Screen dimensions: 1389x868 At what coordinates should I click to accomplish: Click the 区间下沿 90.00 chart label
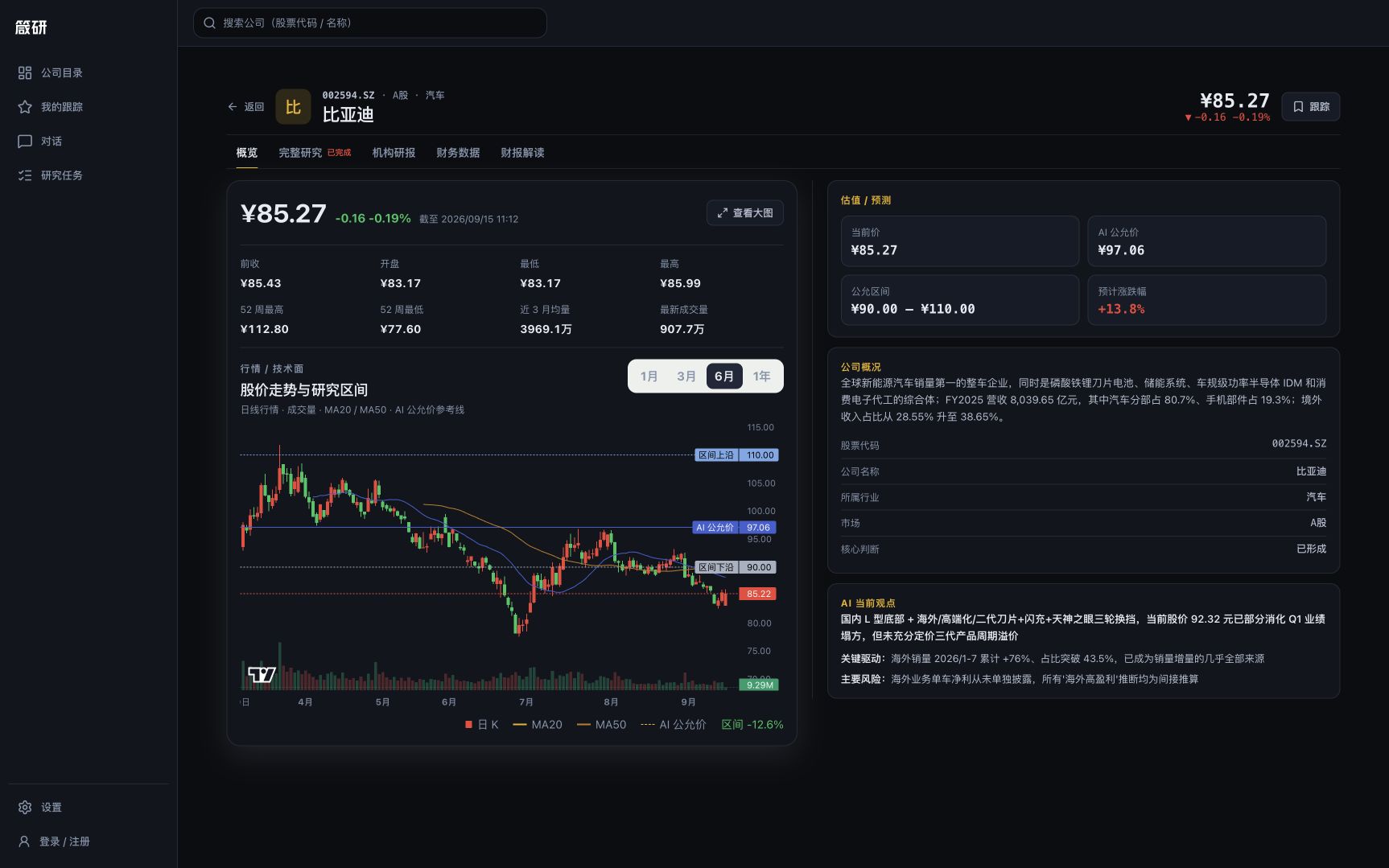click(x=736, y=567)
